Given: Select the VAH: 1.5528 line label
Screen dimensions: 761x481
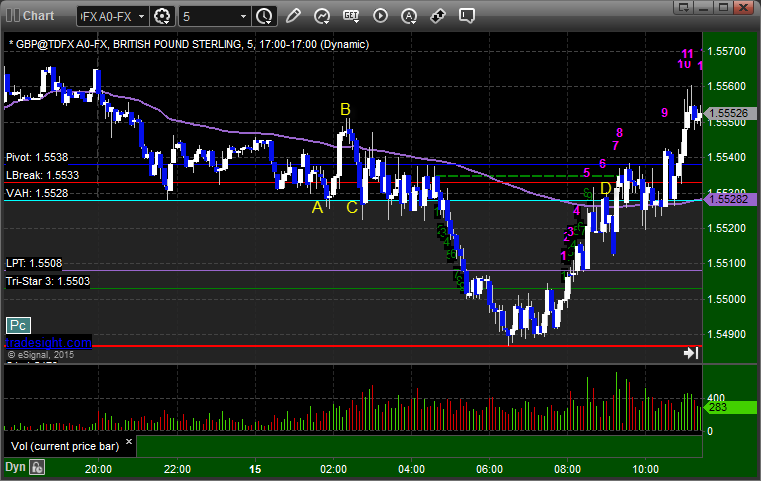Looking at the screenshot, I should tap(37, 193).
